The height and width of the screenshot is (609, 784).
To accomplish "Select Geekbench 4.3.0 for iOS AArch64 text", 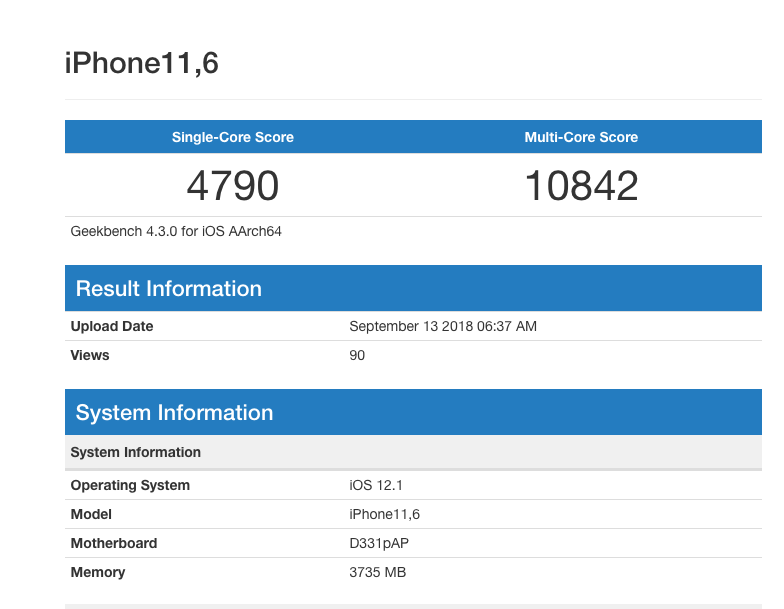I will (x=176, y=232).
